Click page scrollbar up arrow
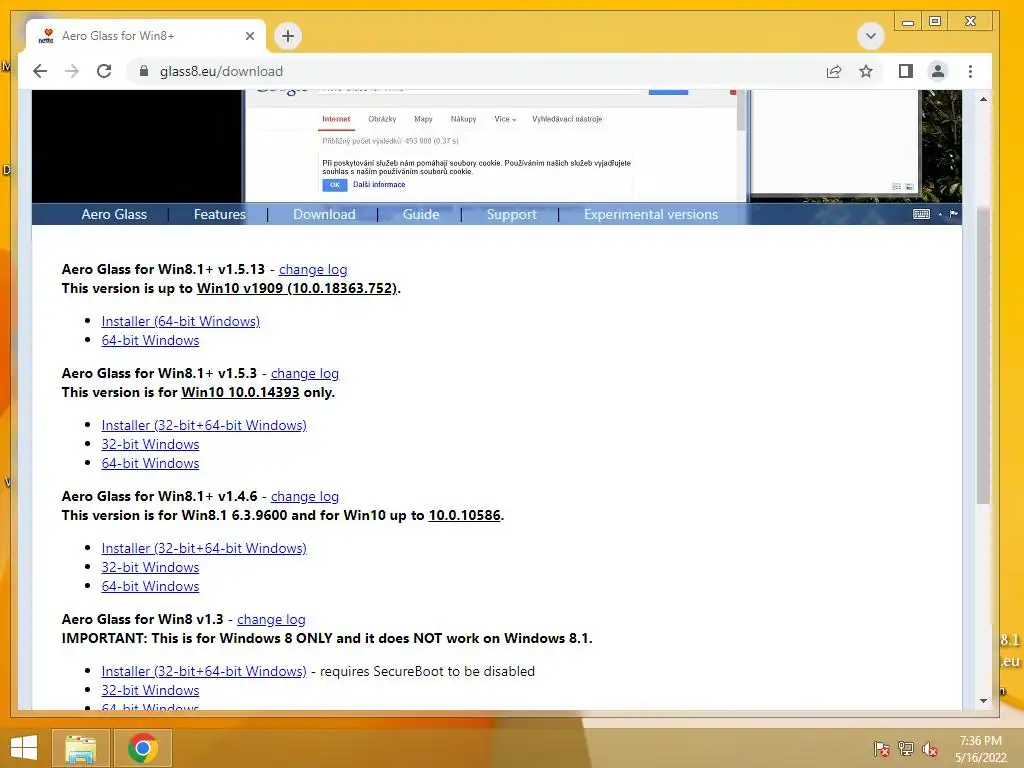Screen dimensions: 1024x768 (984, 99)
